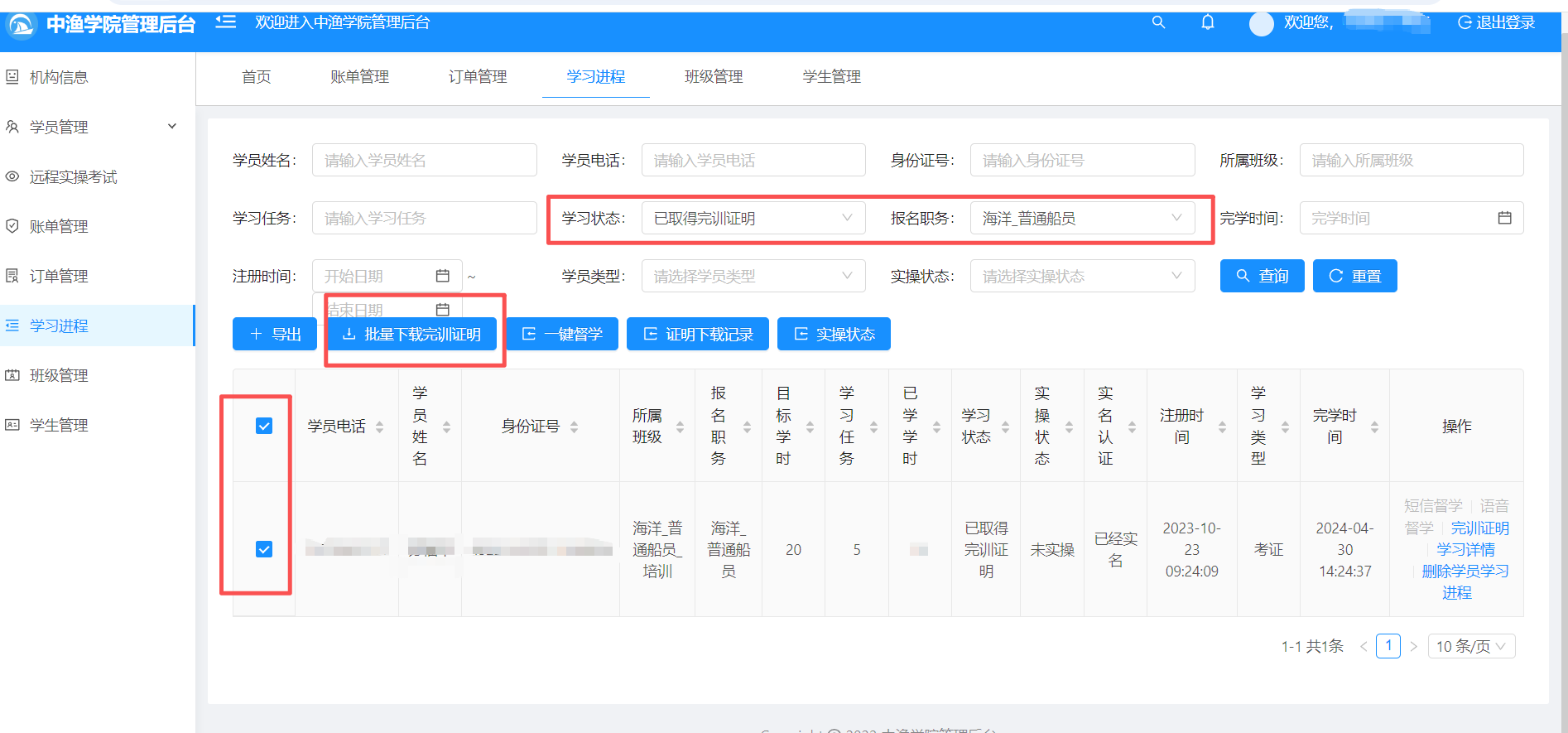The height and width of the screenshot is (733, 1568).
Task: Click the 中渔学院 logo icon
Action: coord(21,25)
